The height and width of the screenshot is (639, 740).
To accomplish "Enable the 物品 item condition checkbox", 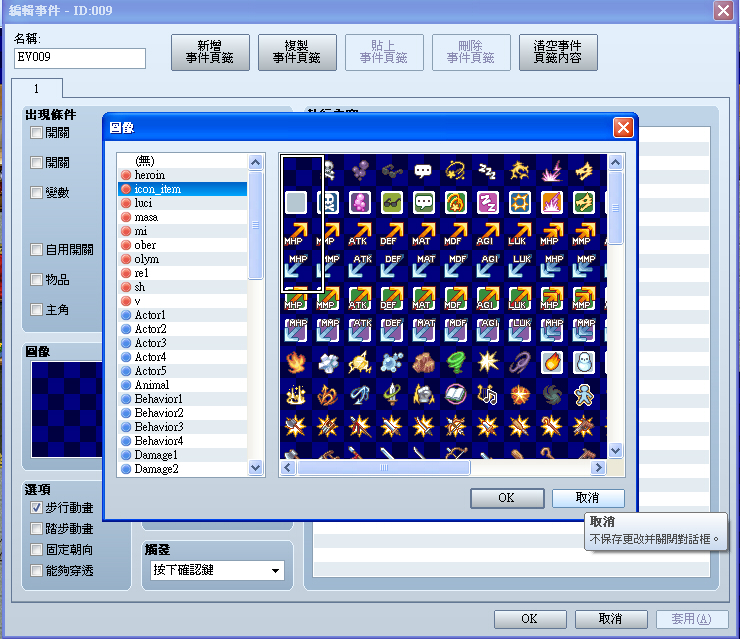I will click(x=36, y=280).
